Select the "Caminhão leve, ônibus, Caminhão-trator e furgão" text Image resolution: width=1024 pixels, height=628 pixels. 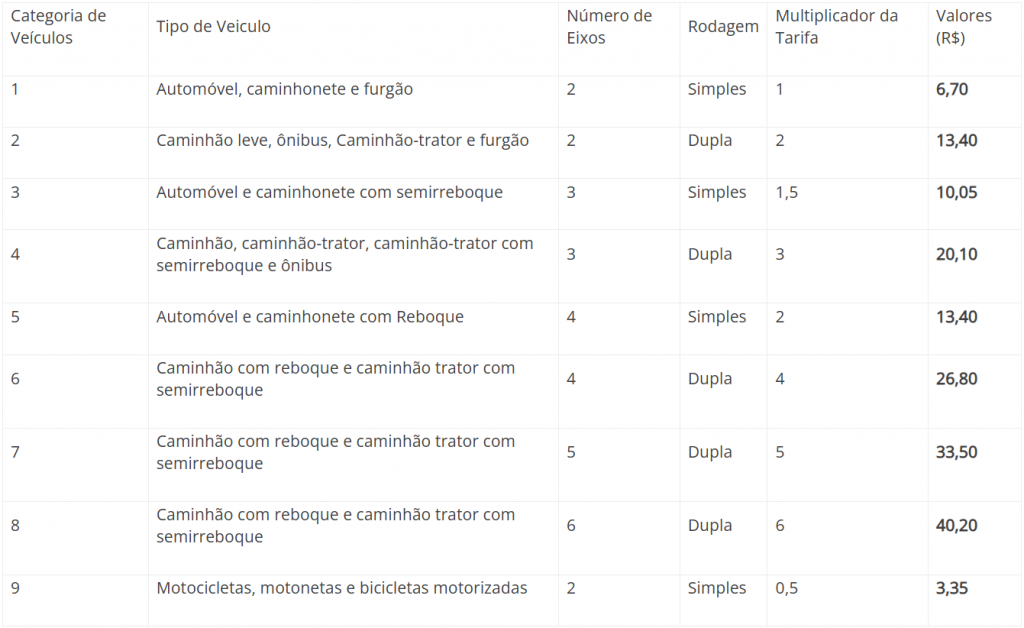342,140
